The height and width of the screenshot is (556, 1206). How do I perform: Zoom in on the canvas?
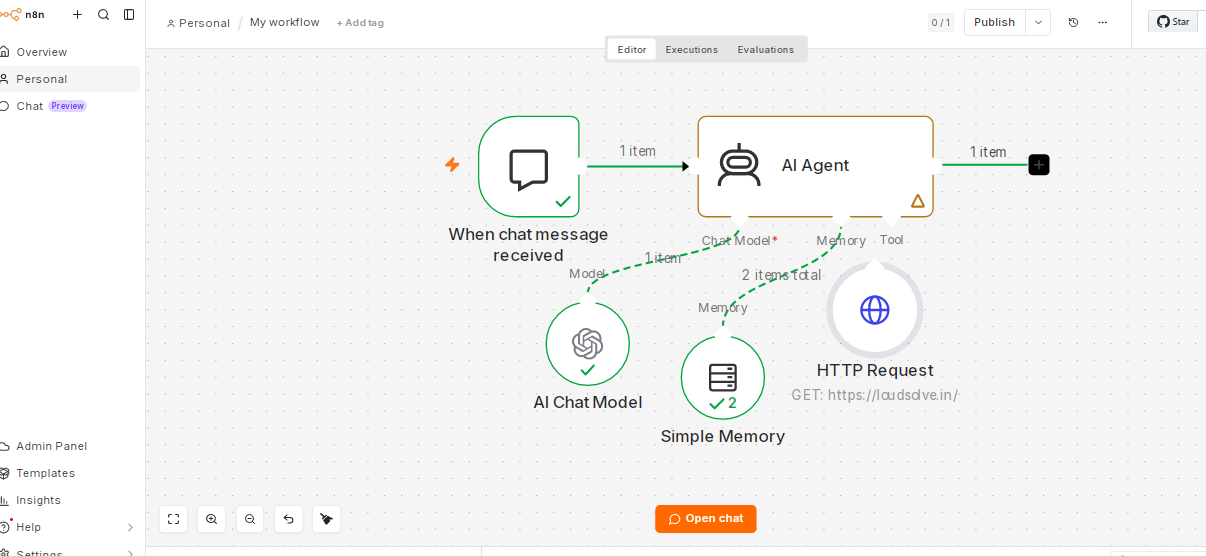pos(212,519)
